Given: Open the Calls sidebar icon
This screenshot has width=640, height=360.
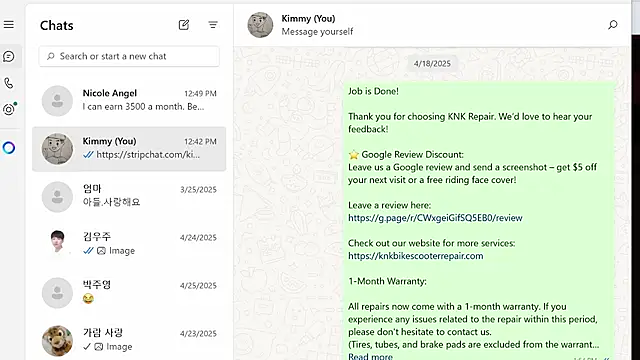Looking at the screenshot, I should pyautogui.click(x=9, y=83).
